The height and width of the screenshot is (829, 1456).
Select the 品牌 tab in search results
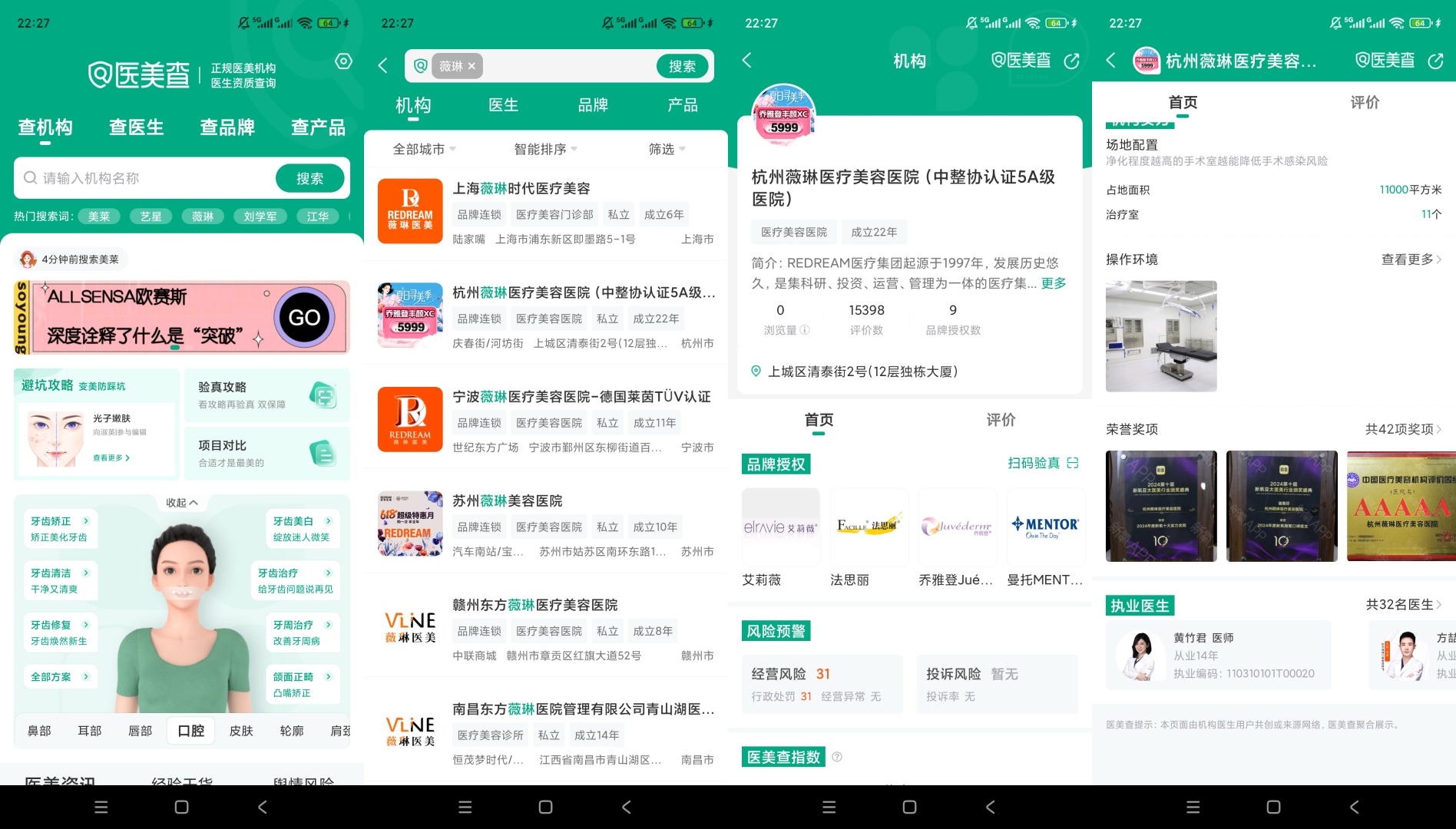click(593, 105)
